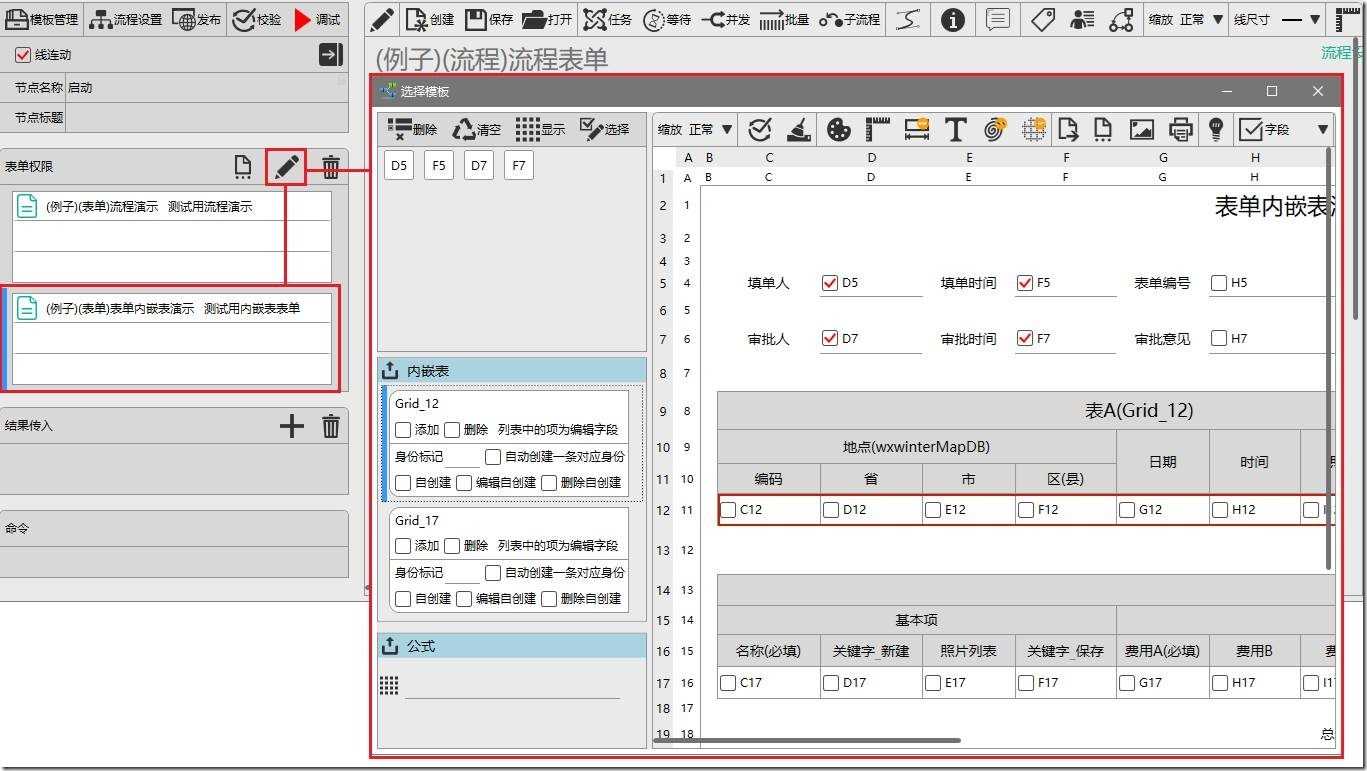Uncheck the D5 checkbox beside 填单人

click(x=829, y=283)
